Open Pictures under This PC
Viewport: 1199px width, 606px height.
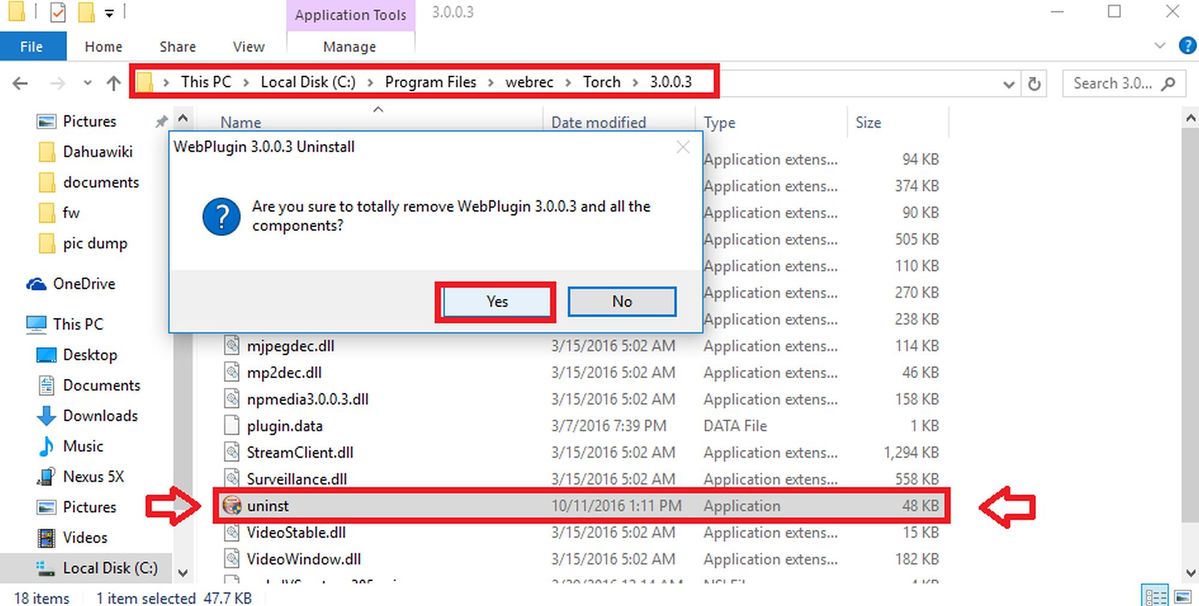(x=89, y=507)
